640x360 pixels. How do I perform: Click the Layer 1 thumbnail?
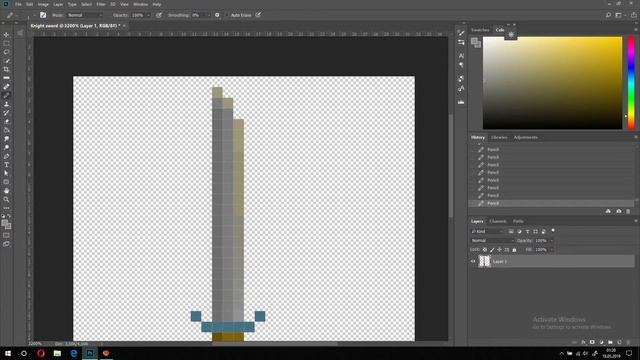click(x=484, y=261)
